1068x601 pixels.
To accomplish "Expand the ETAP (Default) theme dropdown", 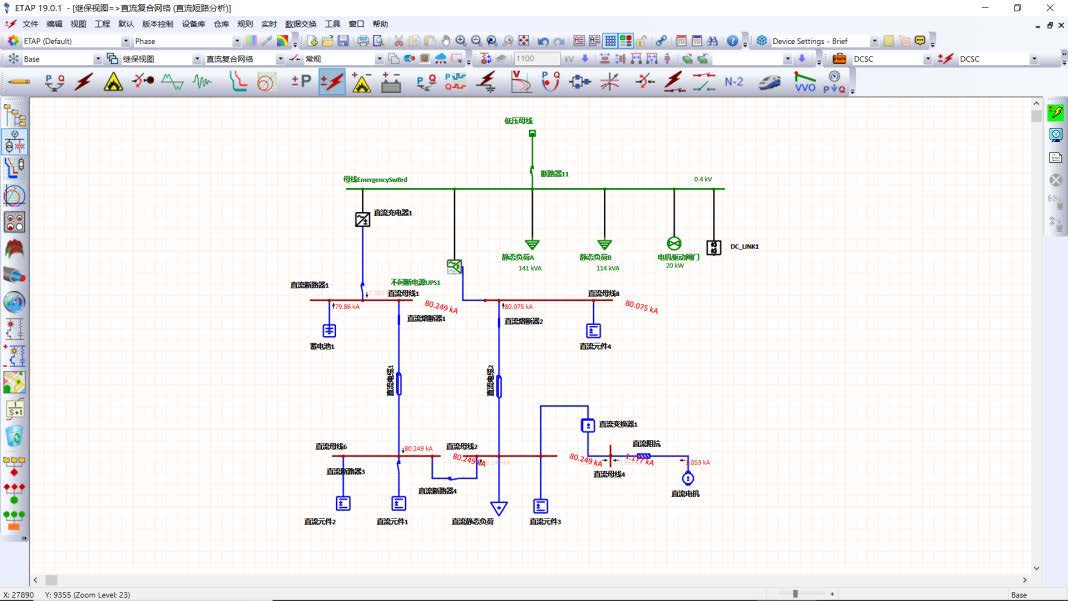I will click(127, 41).
